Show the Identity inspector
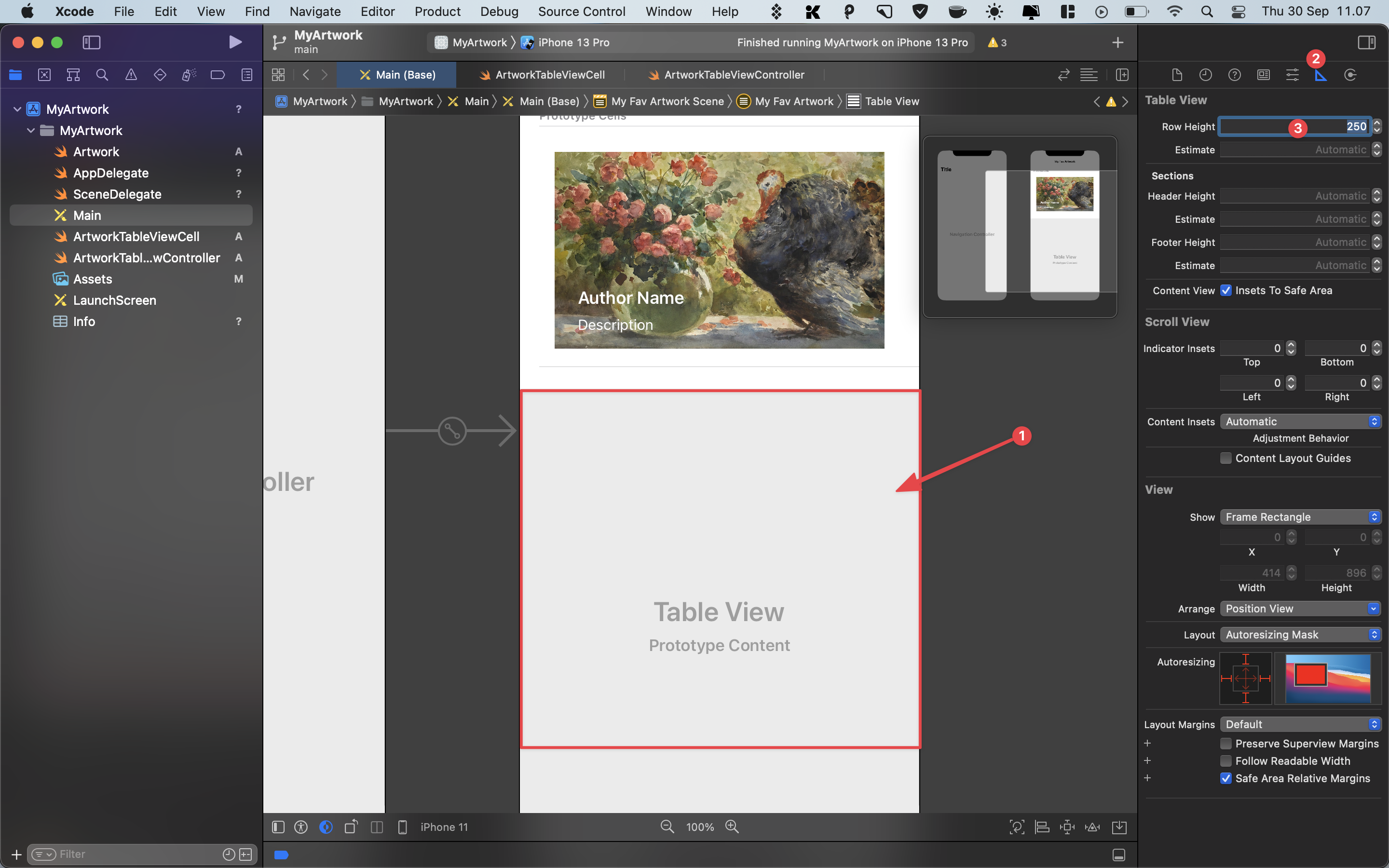The width and height of the screenshot is (1389, 868). [1263, 75]
